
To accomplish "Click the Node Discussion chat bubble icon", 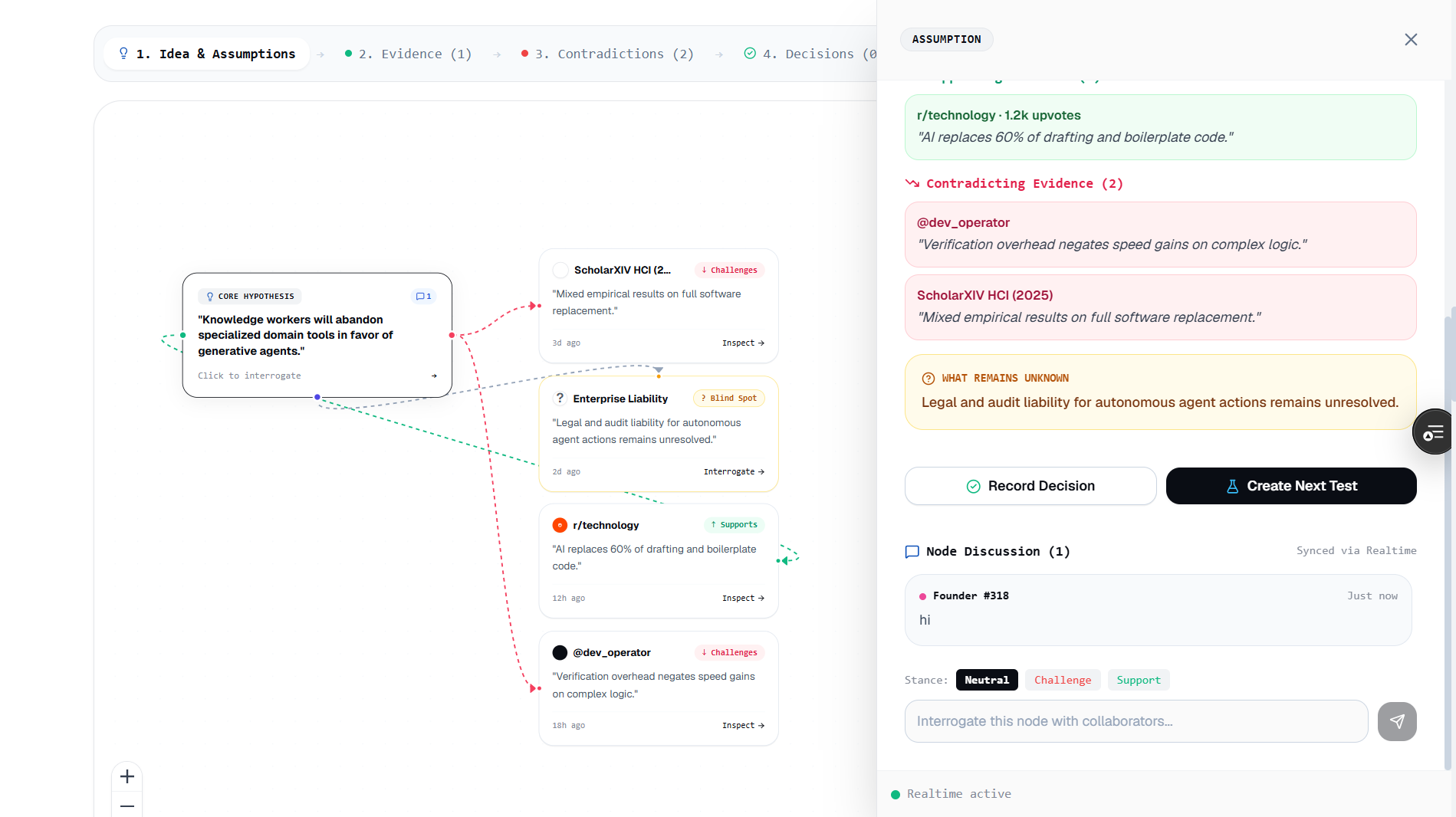I will (x=912, y=552).
